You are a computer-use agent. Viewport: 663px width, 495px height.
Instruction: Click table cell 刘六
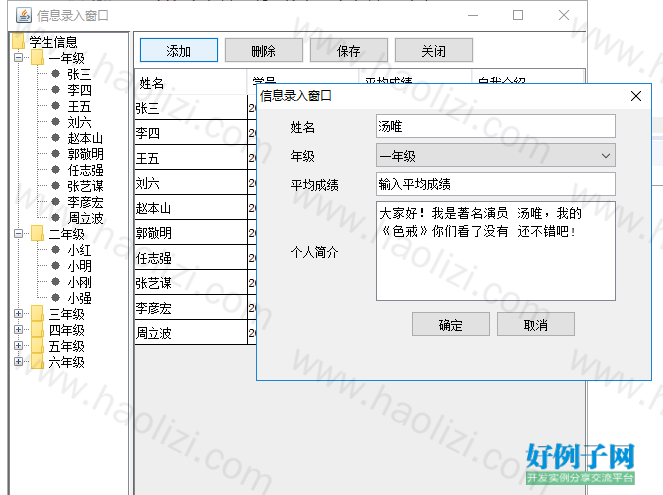point(191,183)
